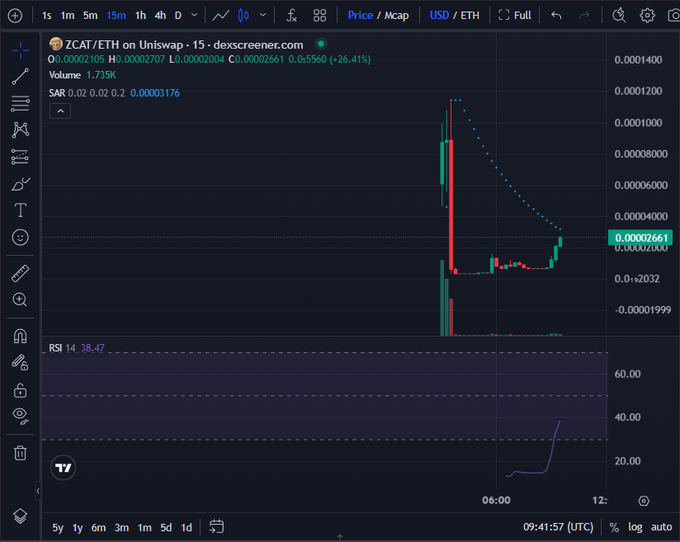Select the line chart style icon
Image resolution: width=680 pixels, height=542 pixels.
click(221, 16)
